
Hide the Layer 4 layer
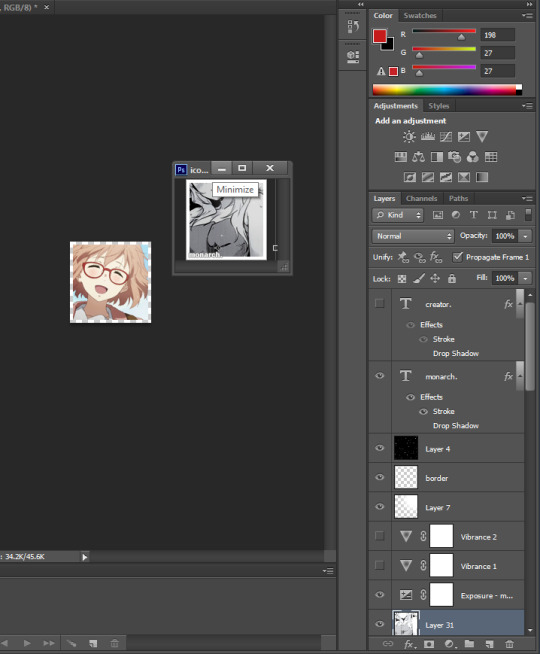tap(379, 448)
